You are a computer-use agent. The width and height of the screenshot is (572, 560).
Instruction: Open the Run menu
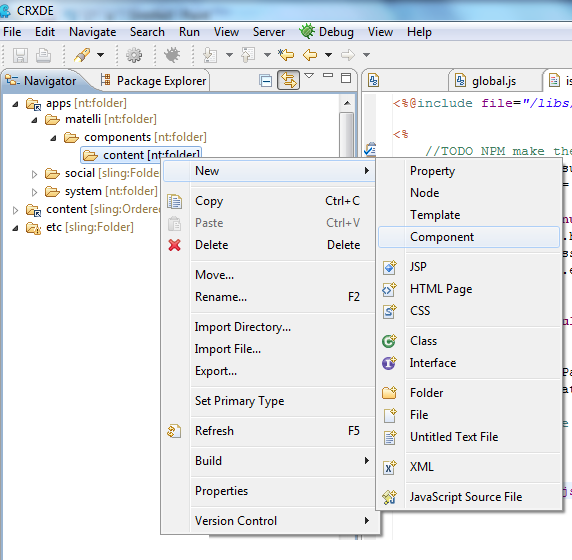pyautogui.click(x=189, y=32)
